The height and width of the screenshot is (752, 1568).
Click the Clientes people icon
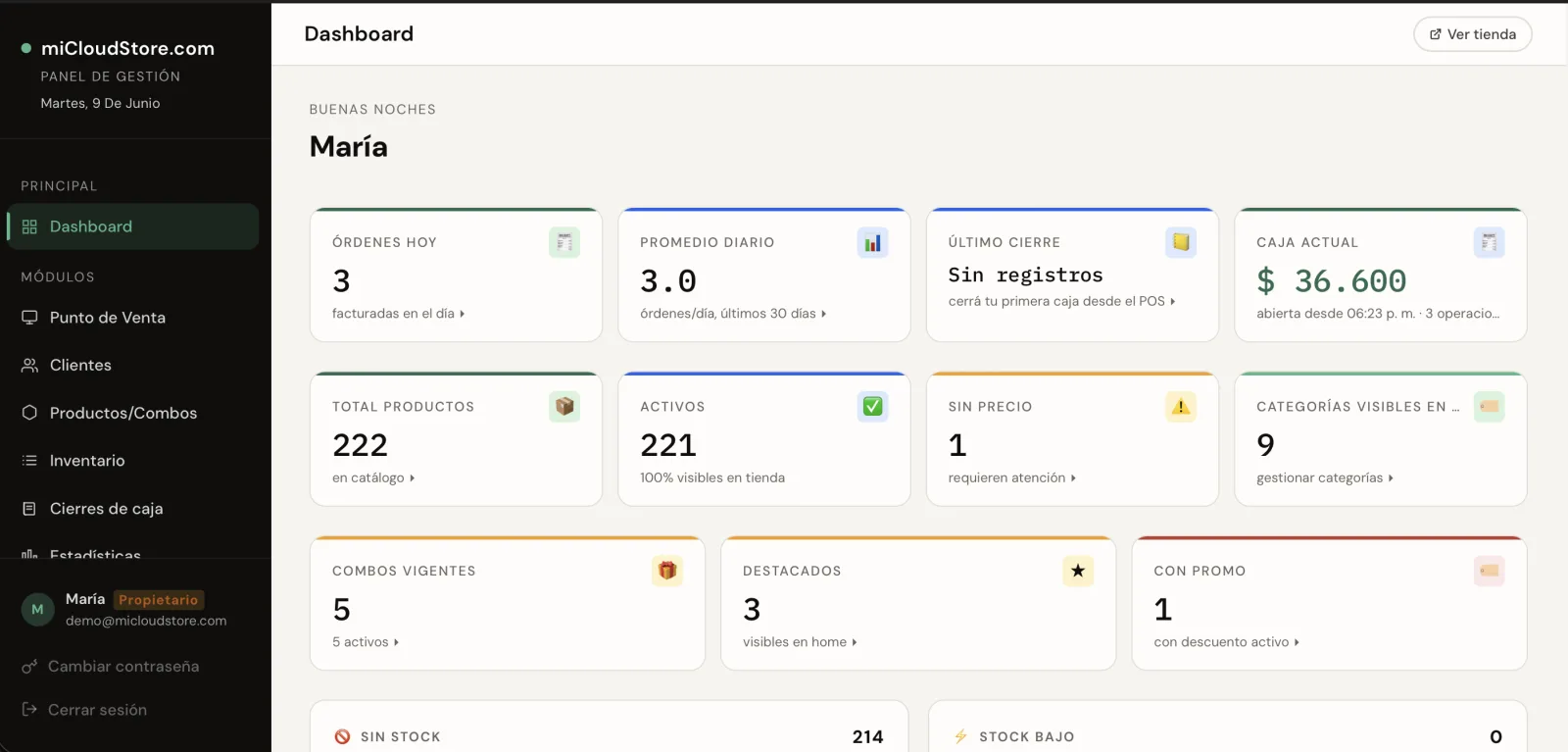pyautogui.click(x=29, y=365)
